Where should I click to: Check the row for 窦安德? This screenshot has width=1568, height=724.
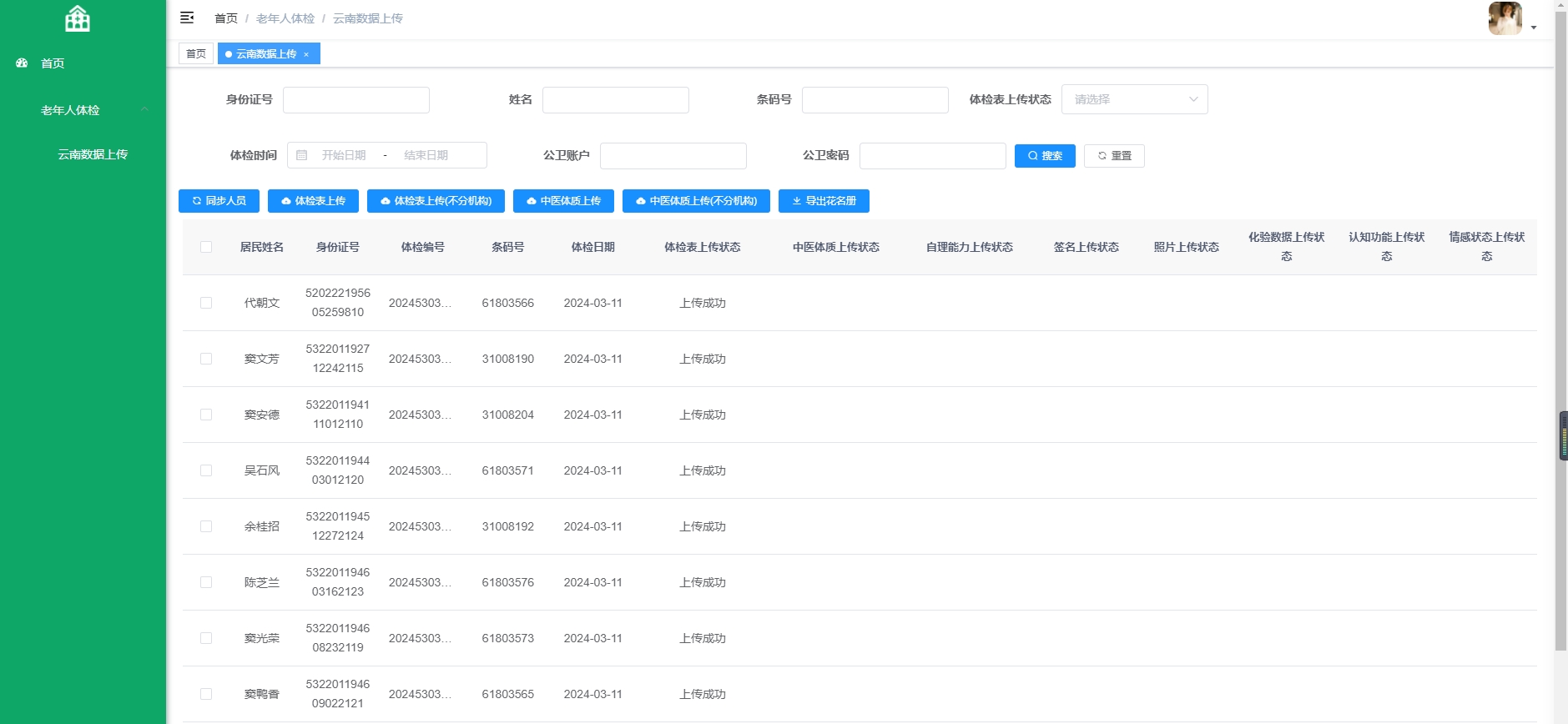coord(206,415)
